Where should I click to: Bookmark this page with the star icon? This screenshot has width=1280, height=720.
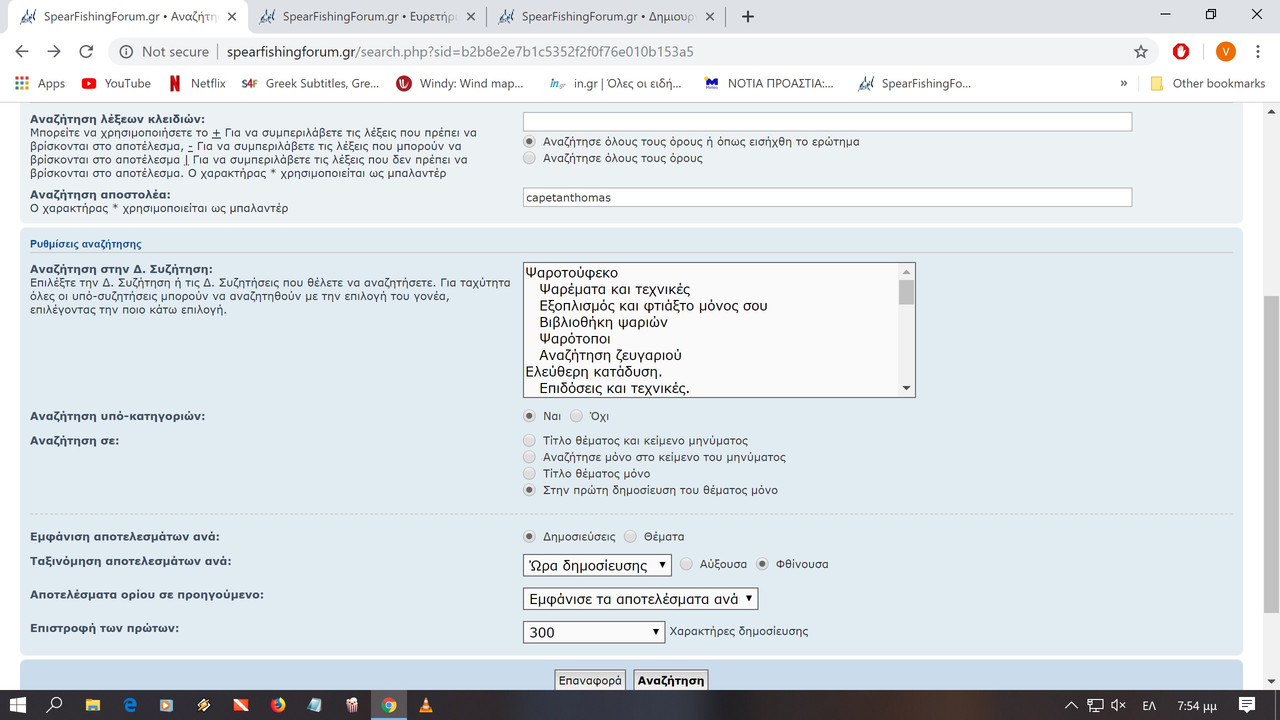pyautogui.click(x=1141, y=52)
